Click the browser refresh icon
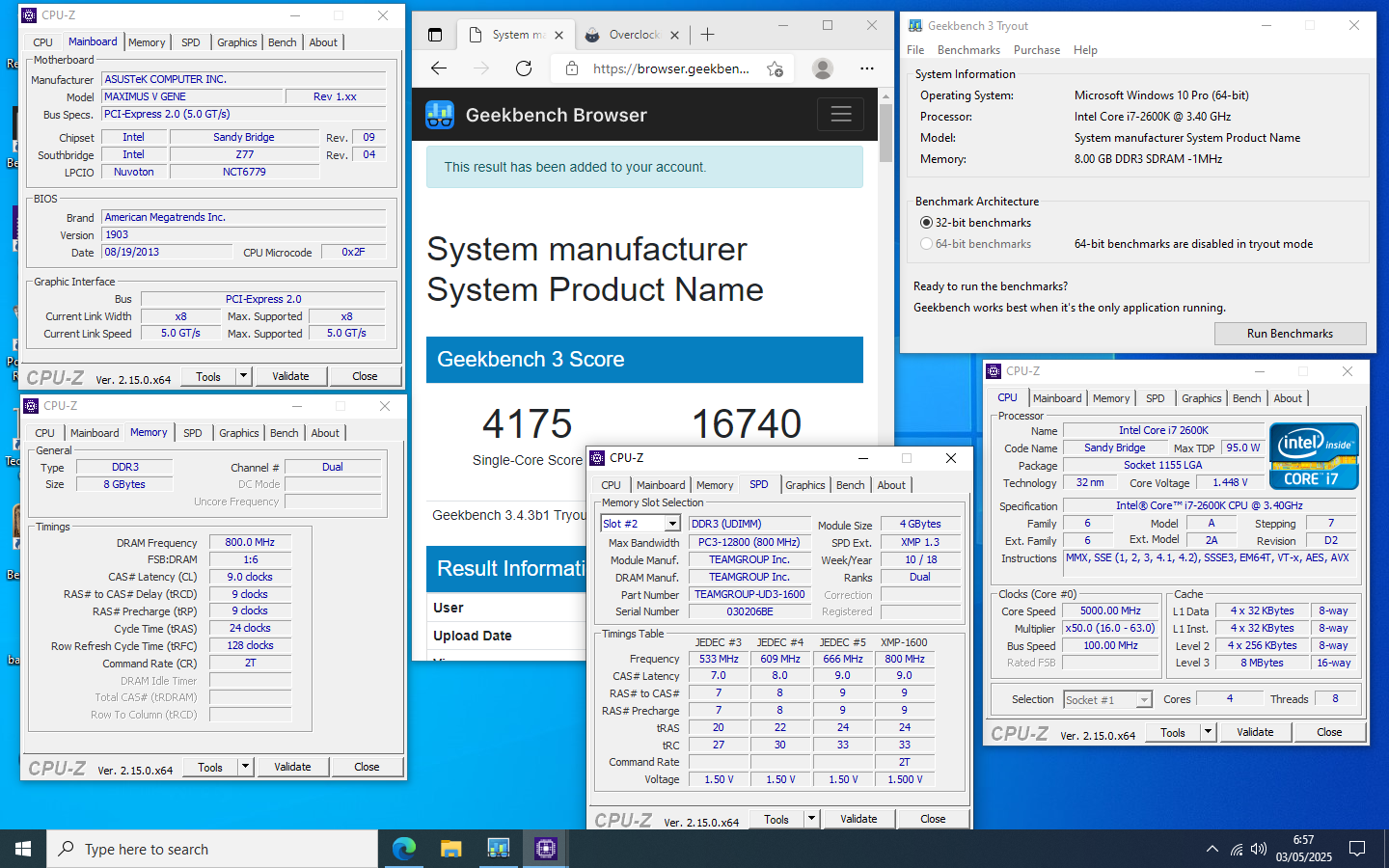The image size is (1389, 868). pos(524,68)
